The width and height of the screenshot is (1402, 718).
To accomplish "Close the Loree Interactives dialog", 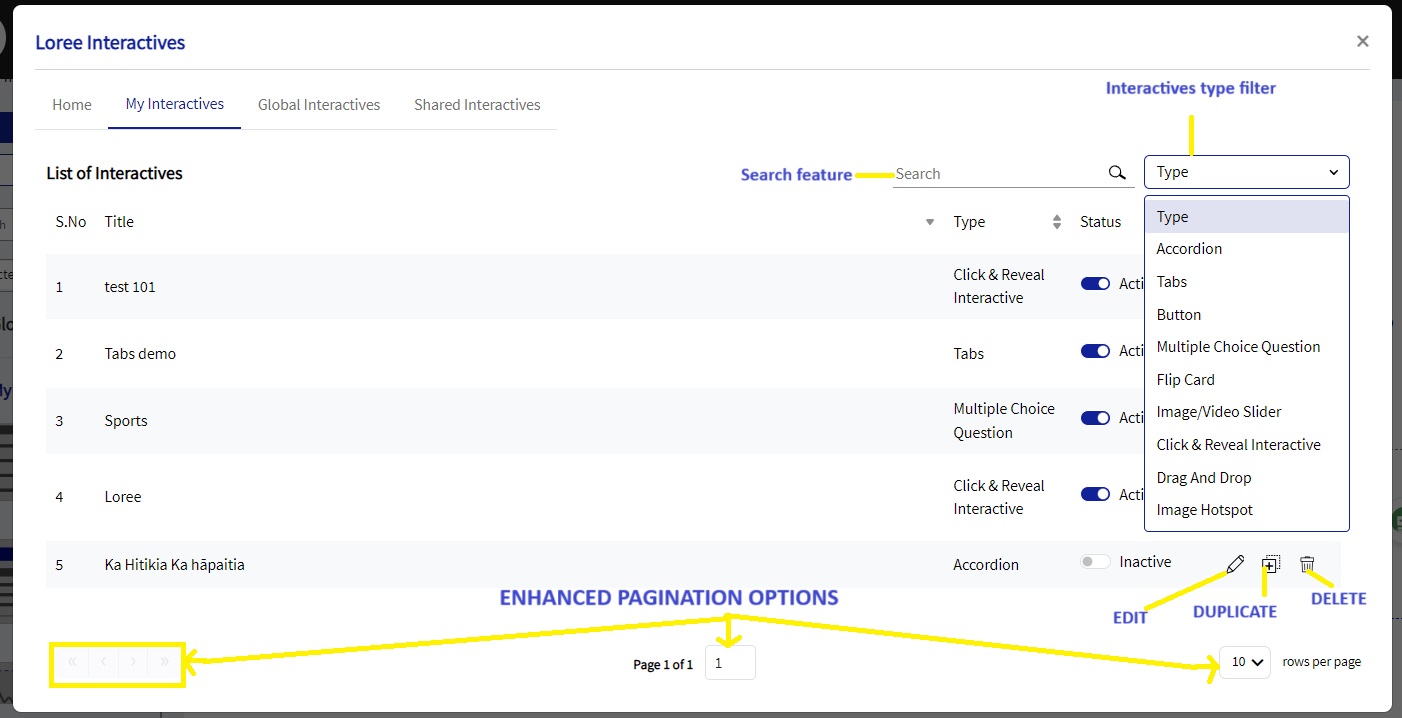I will pos(1362,42).
